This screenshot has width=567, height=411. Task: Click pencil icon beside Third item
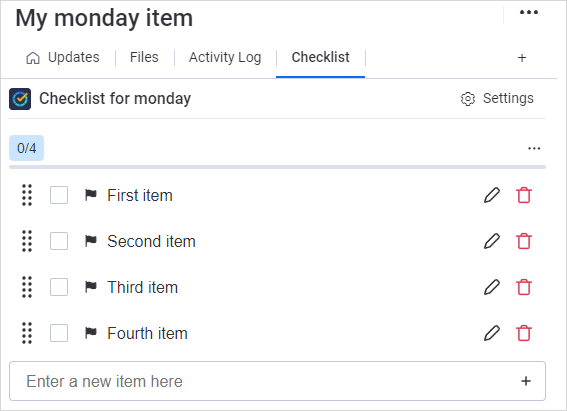point(492,287)
